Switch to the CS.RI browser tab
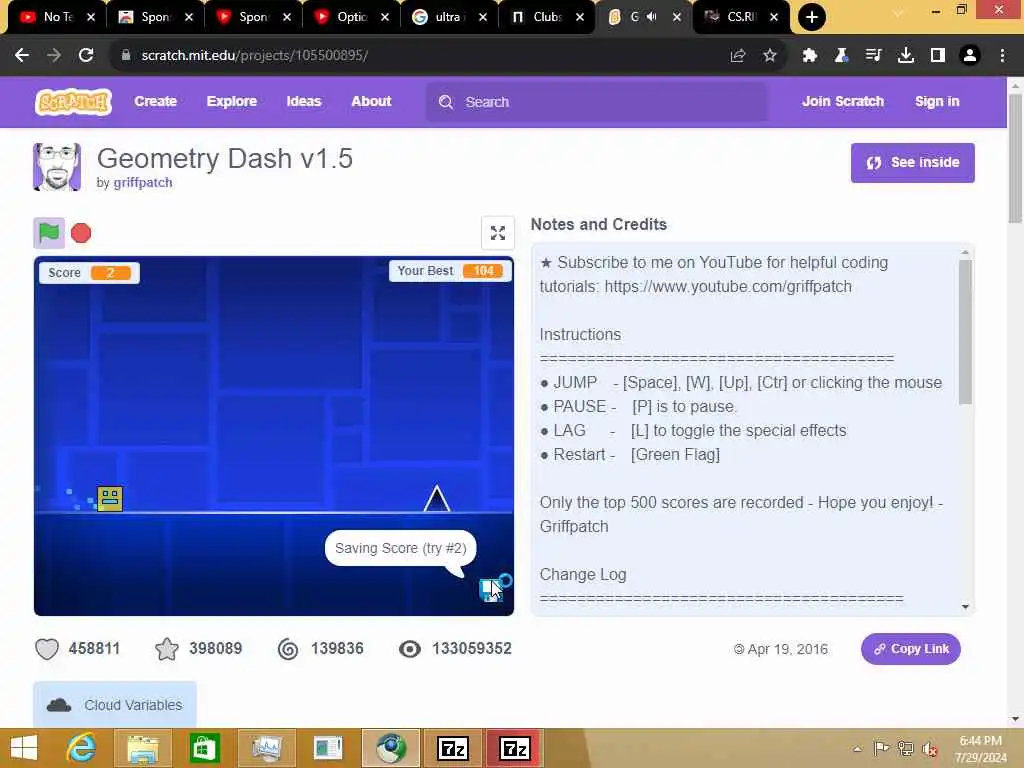The width and height of the screenshot is (1024, 768). point(741,17)
